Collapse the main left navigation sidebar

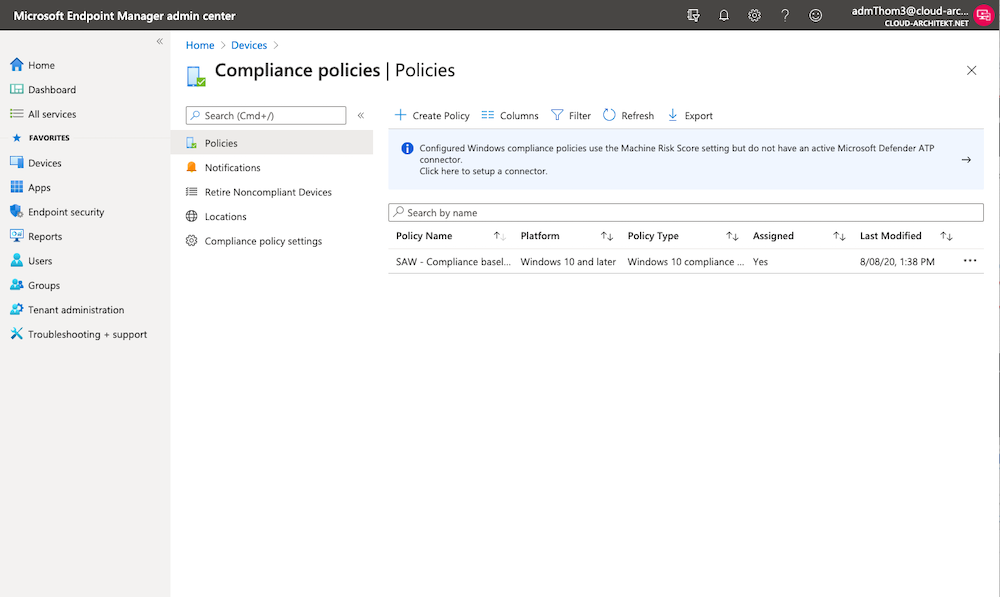point(159,41)
